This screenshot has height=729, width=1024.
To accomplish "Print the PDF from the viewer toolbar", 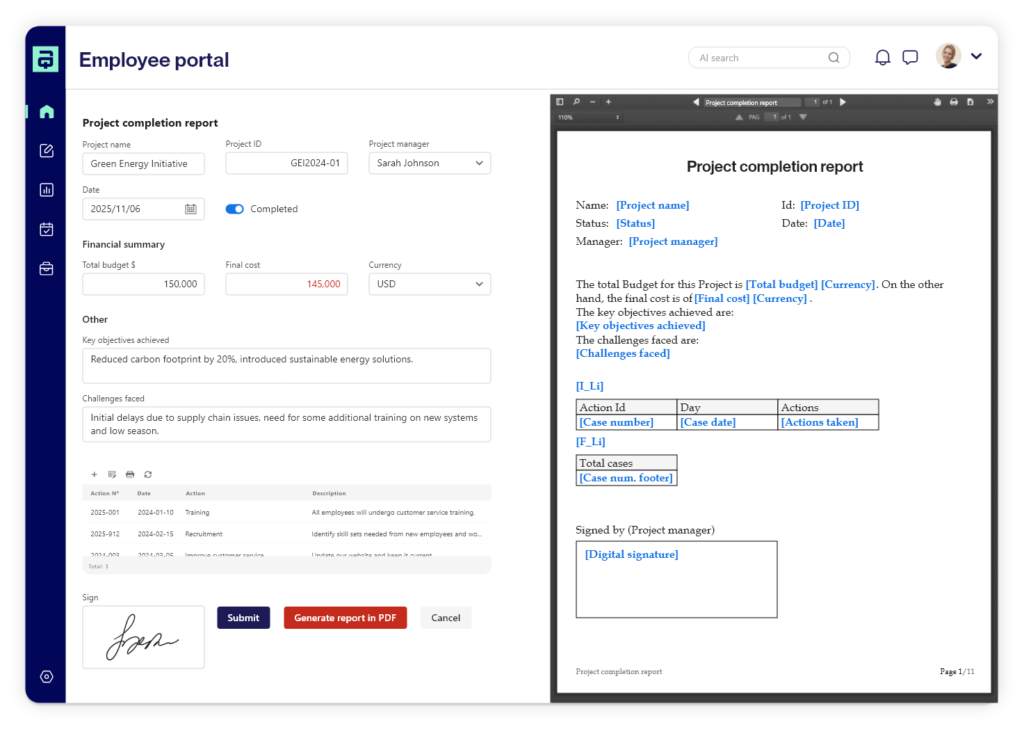I will [x=953, y=102].
